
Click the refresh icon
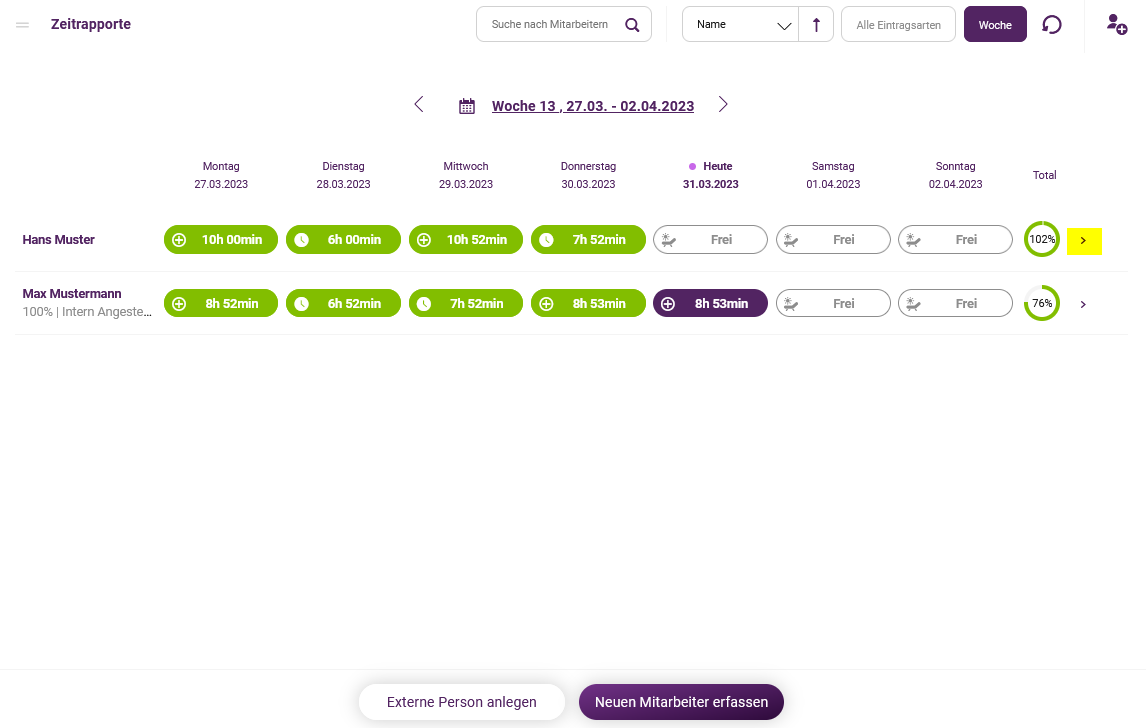[x=1051, y=25]
